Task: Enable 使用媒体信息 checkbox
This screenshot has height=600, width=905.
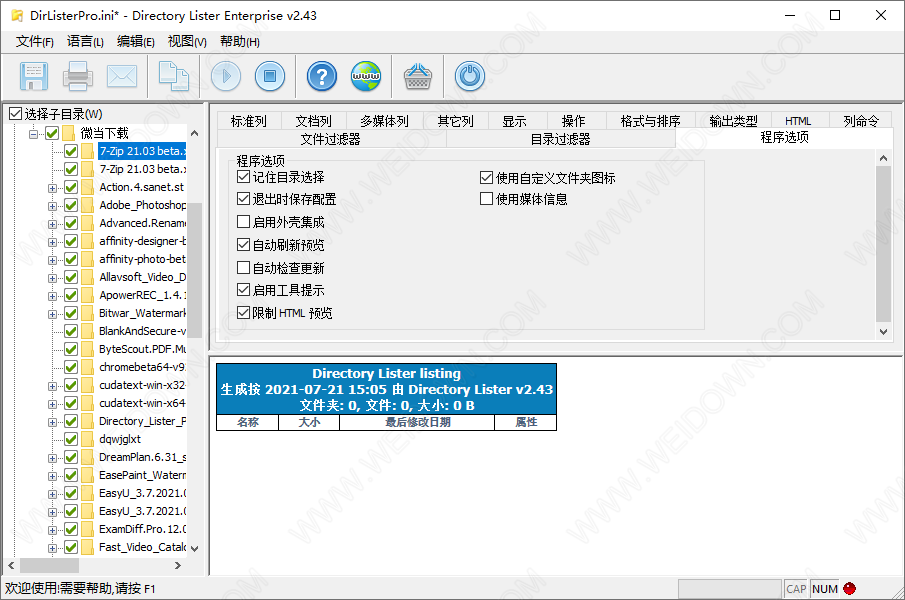Action: point(487,198)
